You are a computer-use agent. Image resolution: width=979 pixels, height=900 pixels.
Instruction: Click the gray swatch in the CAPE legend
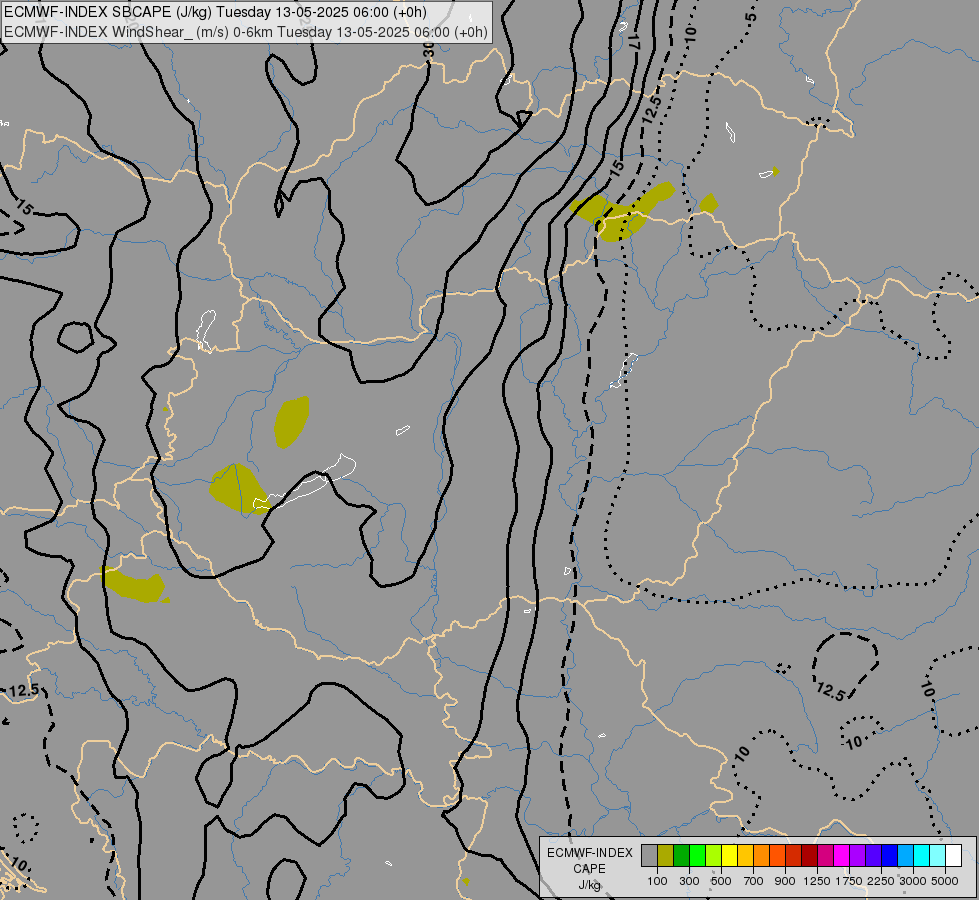pos(649,855)
